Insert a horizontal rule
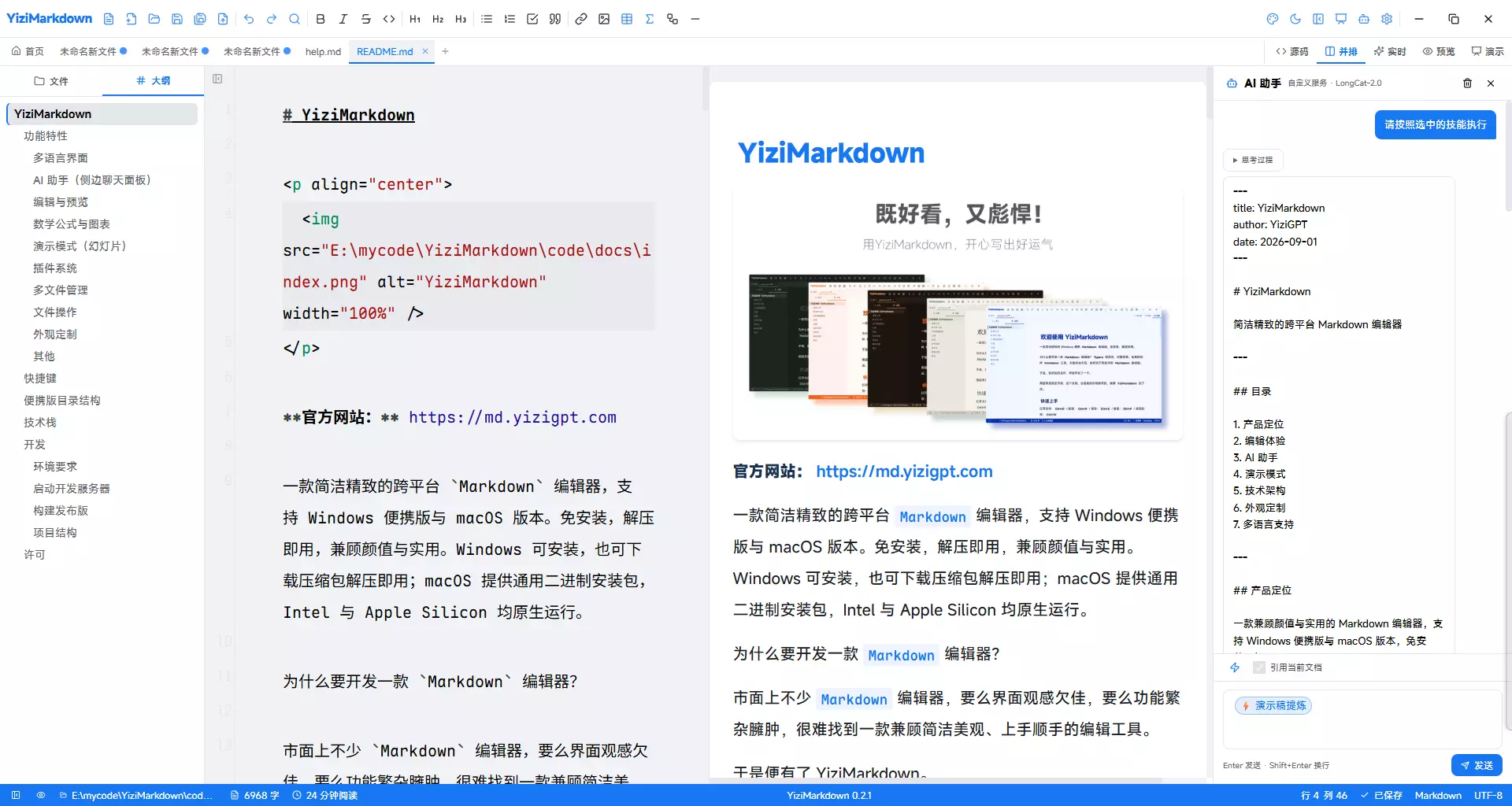 click(695, 19)
